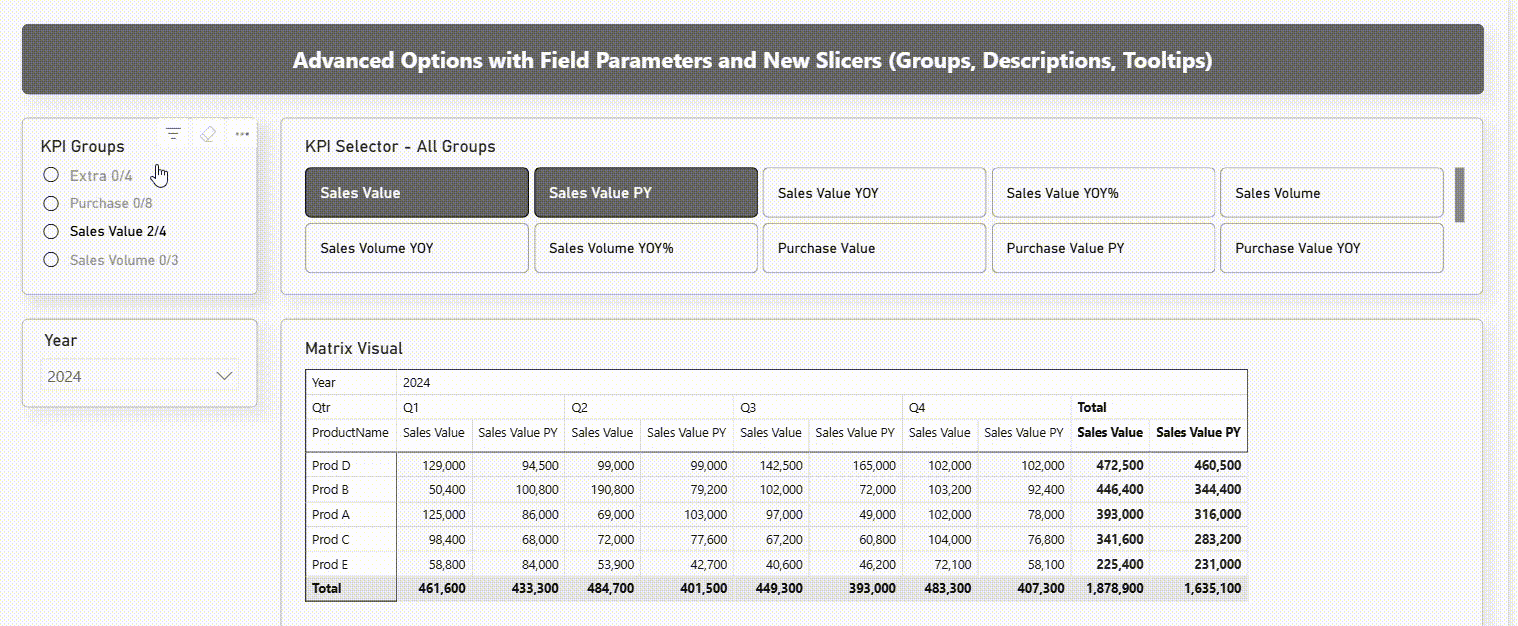
Task: Select the Sales Volume KPI tile
Action: coord(1331,193)
